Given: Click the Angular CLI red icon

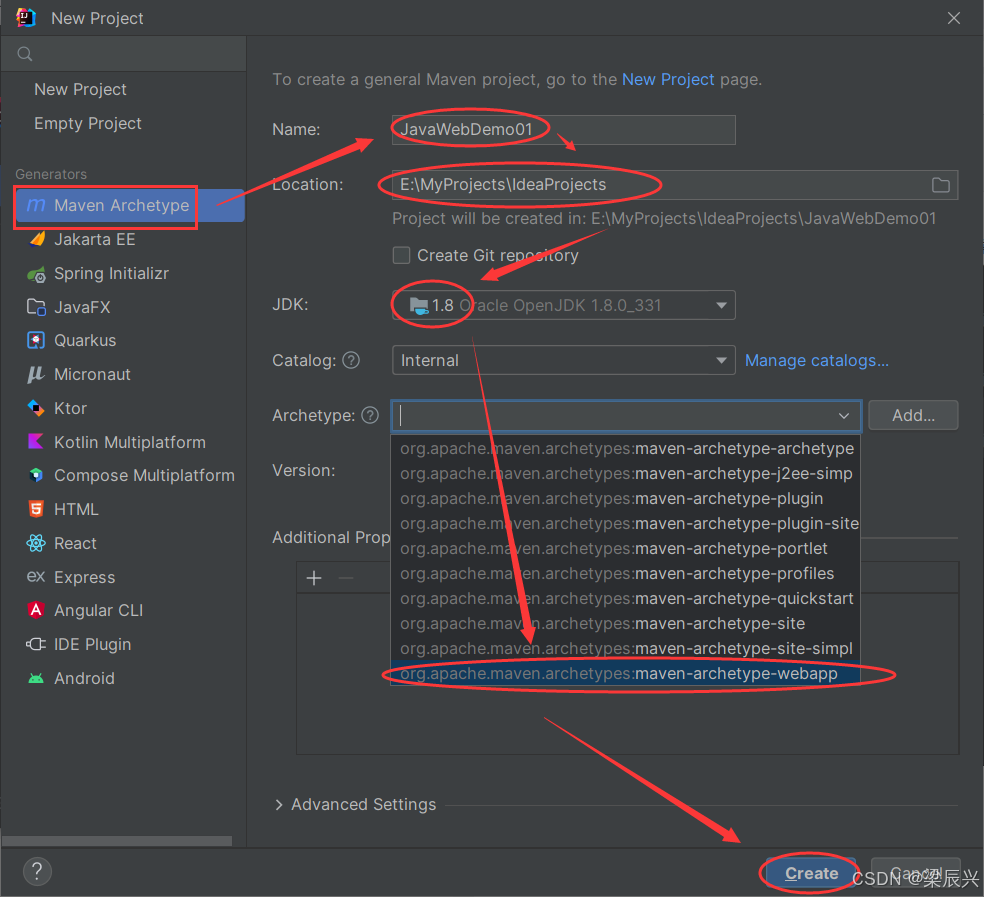Looking at the screenshot, I should pyautogui.click(x=36, y=610).
